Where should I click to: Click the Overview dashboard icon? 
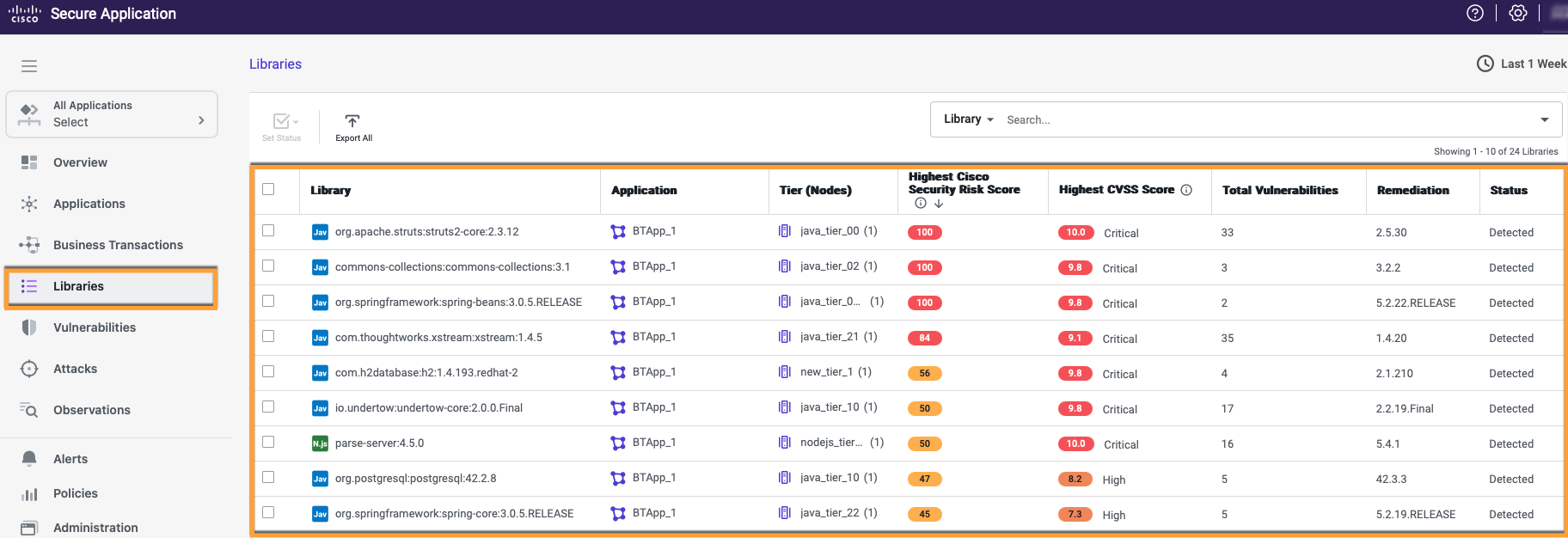click(x=29, y=162)
